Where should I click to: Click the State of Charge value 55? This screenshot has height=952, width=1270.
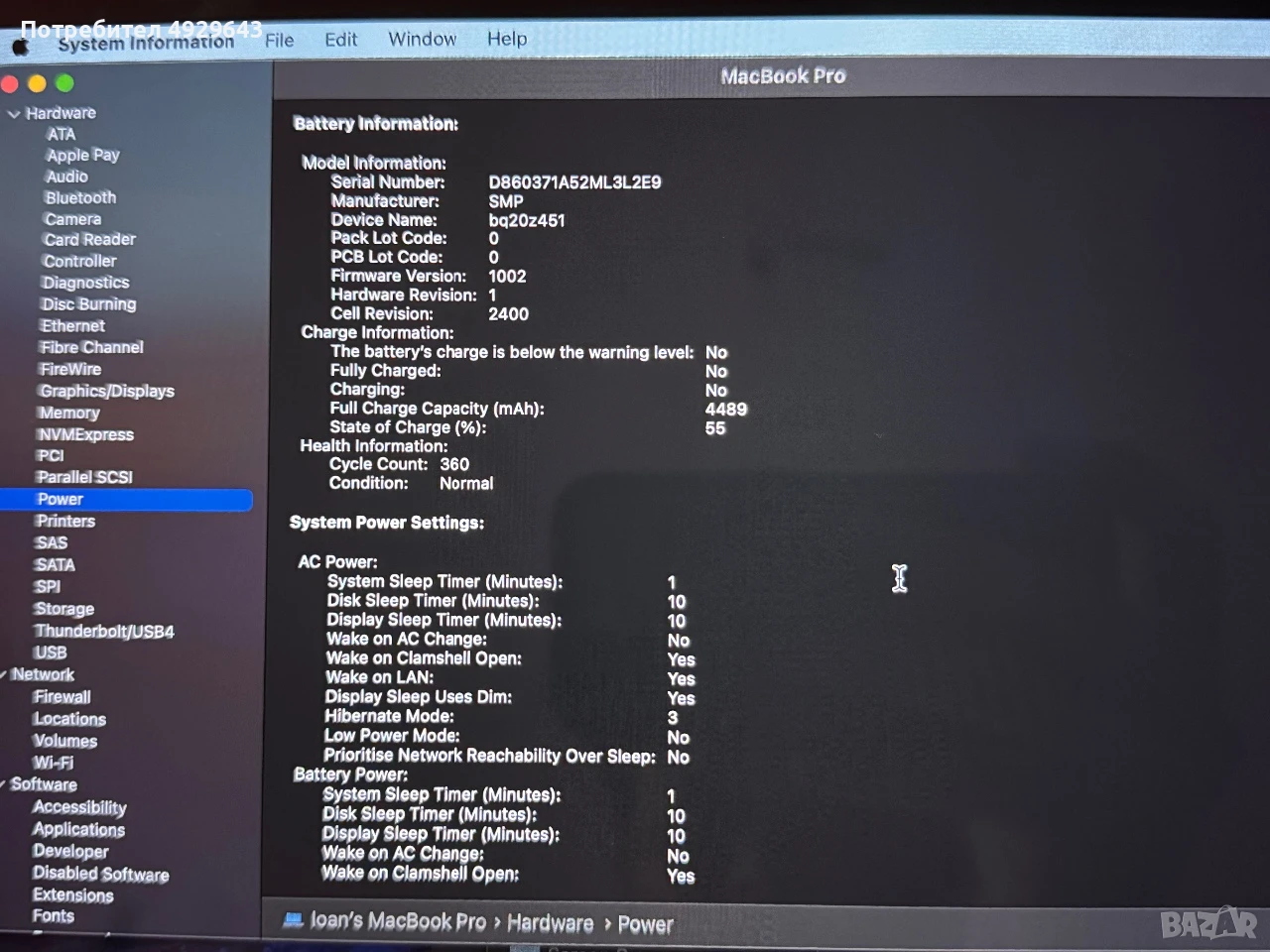[x=715, y=428]
